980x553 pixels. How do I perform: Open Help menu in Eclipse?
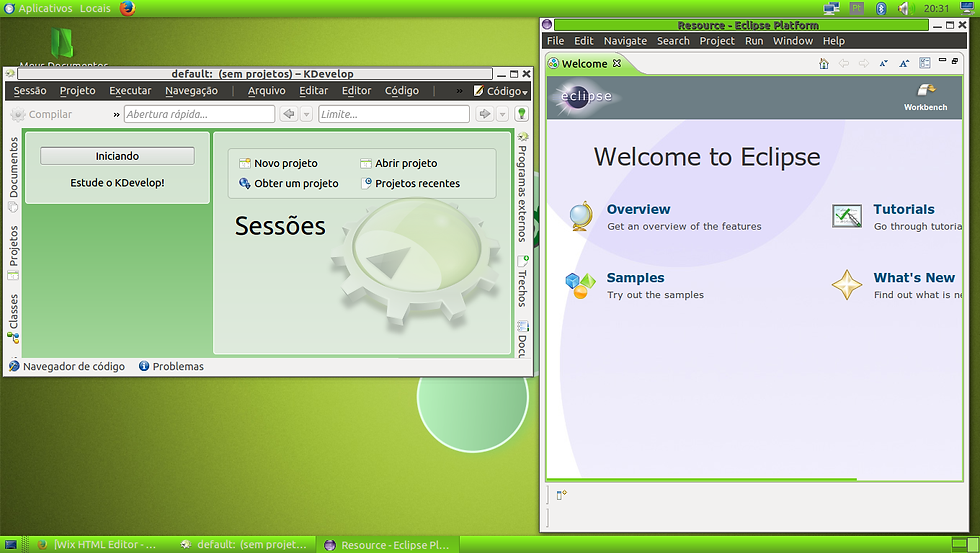pyautogui.click(x=833, y=41)
